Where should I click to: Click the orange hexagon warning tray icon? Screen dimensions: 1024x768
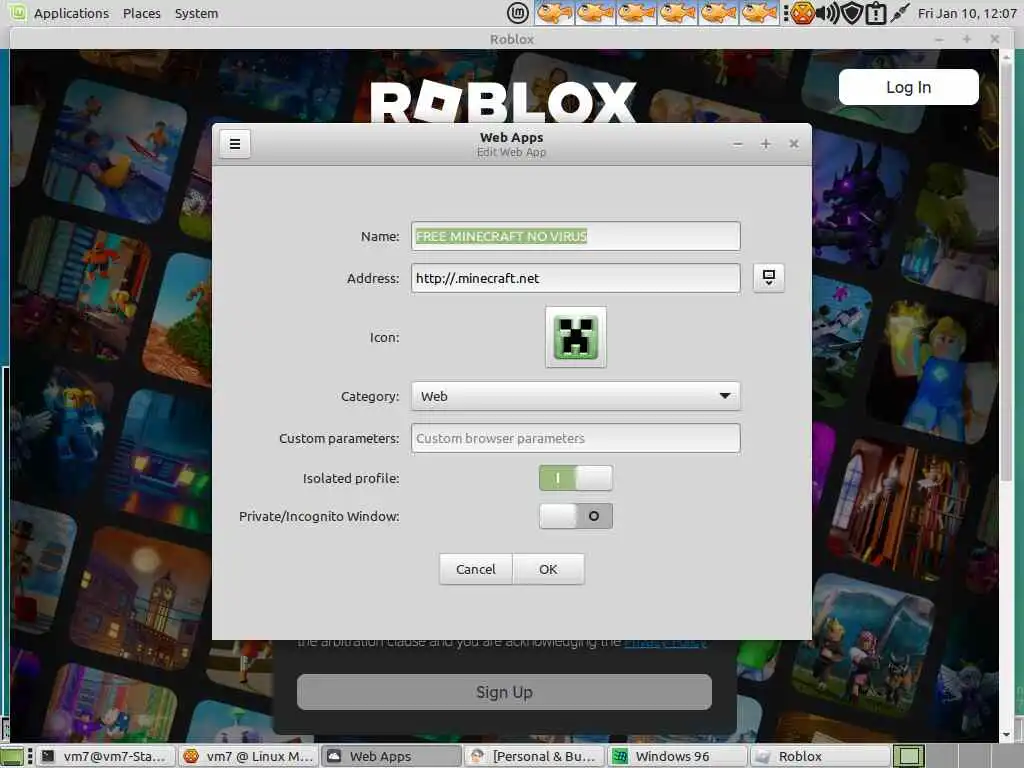coord(801,13)
